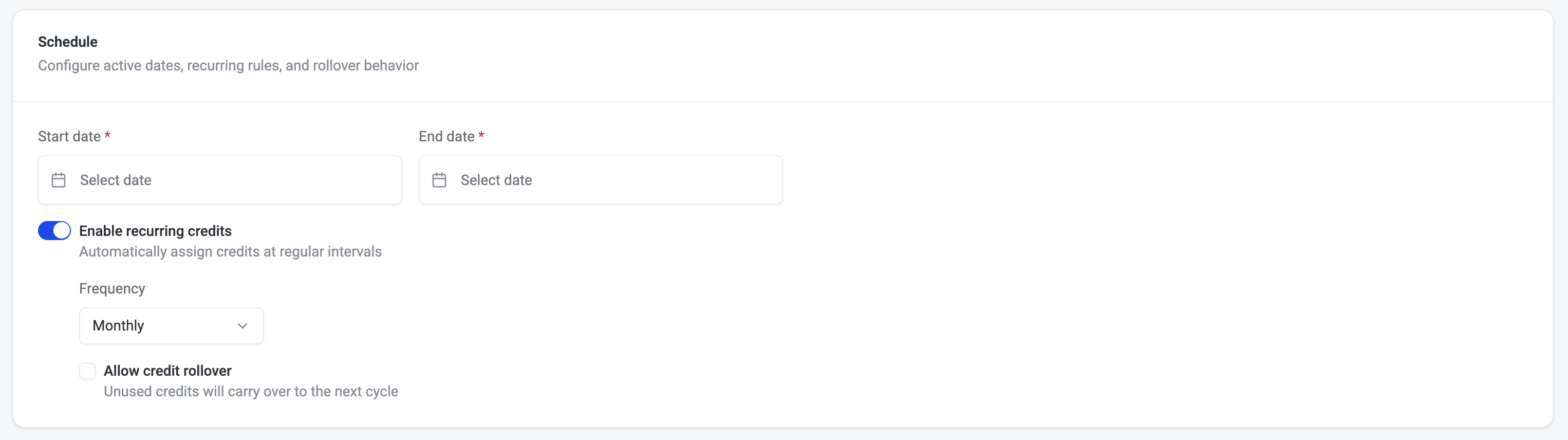Image resolution: width=1568 pixels, height=440 pixels.
Task: Click the "Monthly" value in Frequency
Action: pyautogui.click(x=118, y=325)
